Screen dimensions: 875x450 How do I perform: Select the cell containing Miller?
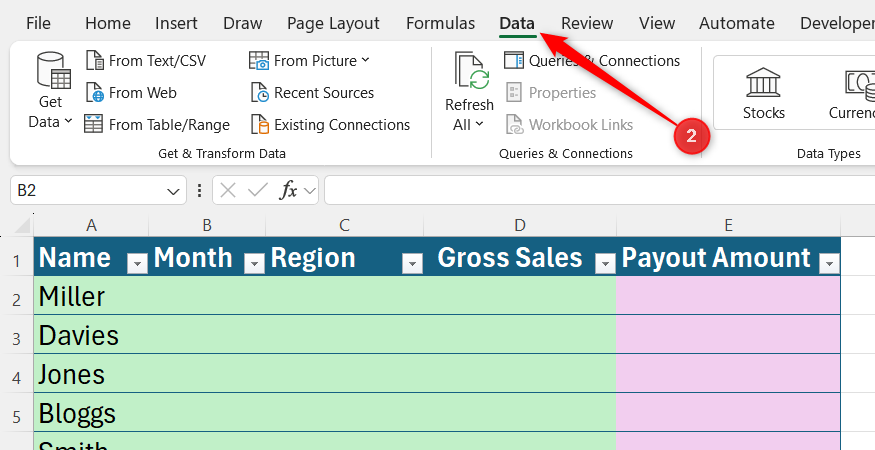click(x=91, y=296)
